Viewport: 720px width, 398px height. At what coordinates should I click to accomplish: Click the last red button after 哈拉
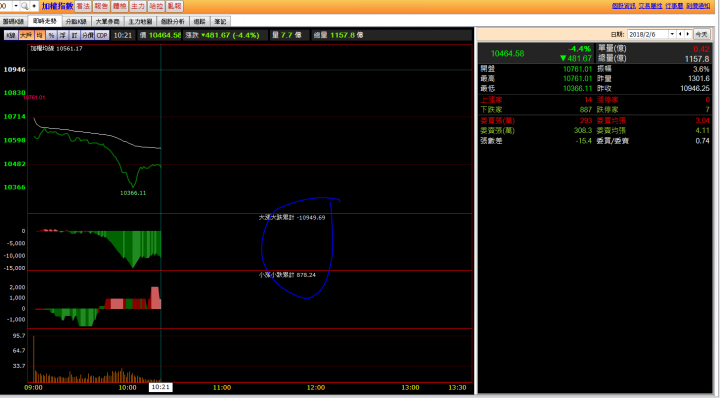pos(174,6)
